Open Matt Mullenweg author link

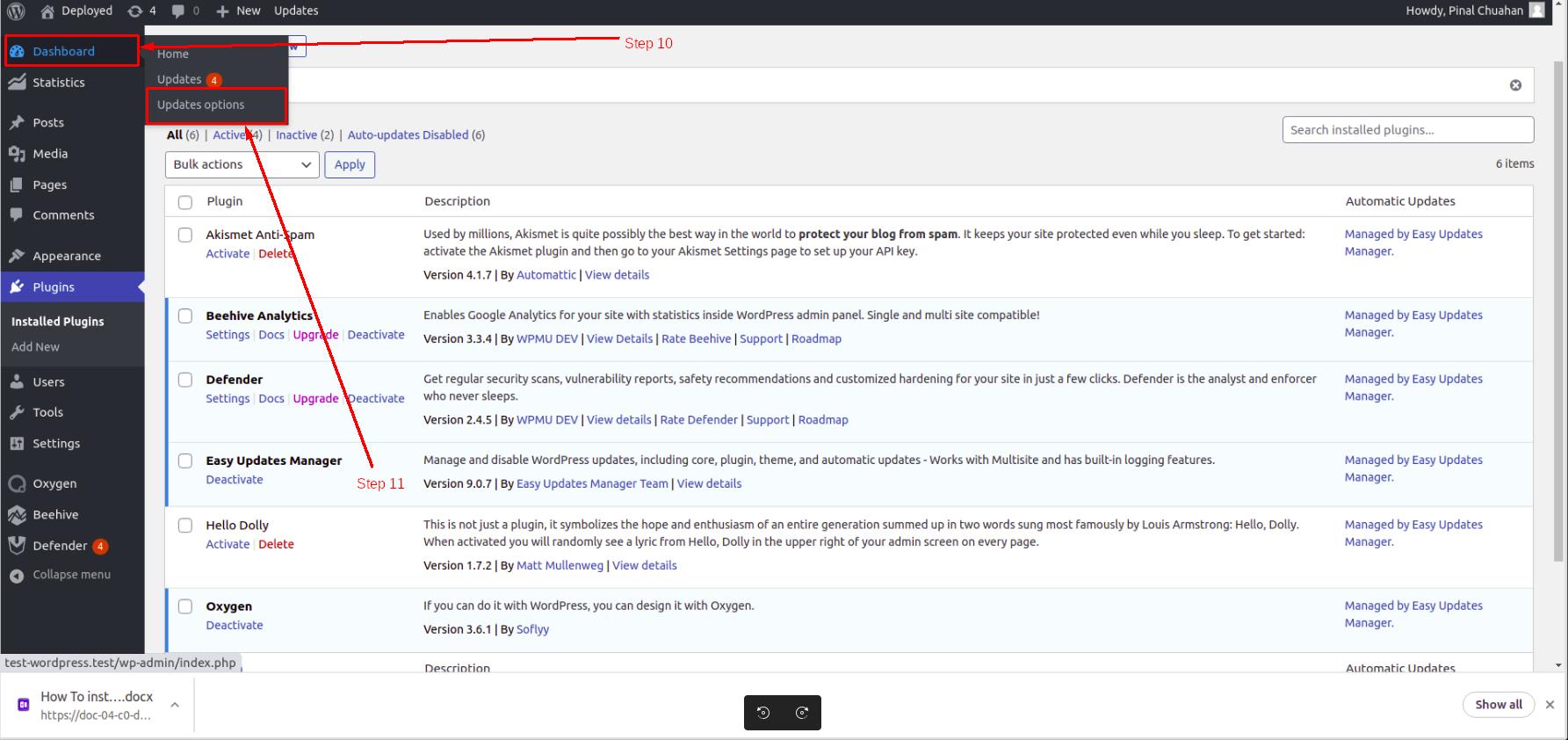pos(560,566)
